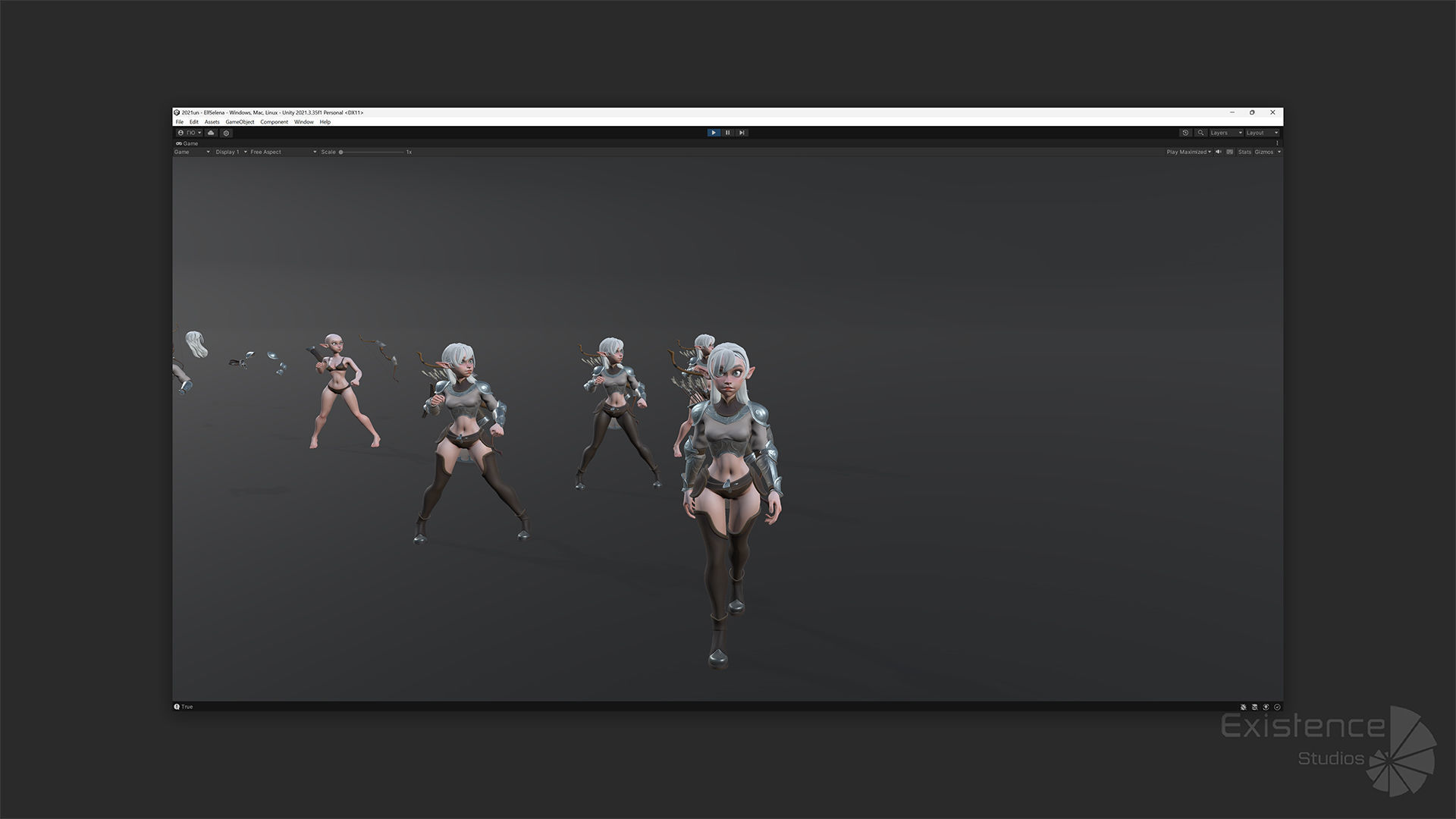
Task: Open the Layers dropdown
Action: pos(1225,133)
